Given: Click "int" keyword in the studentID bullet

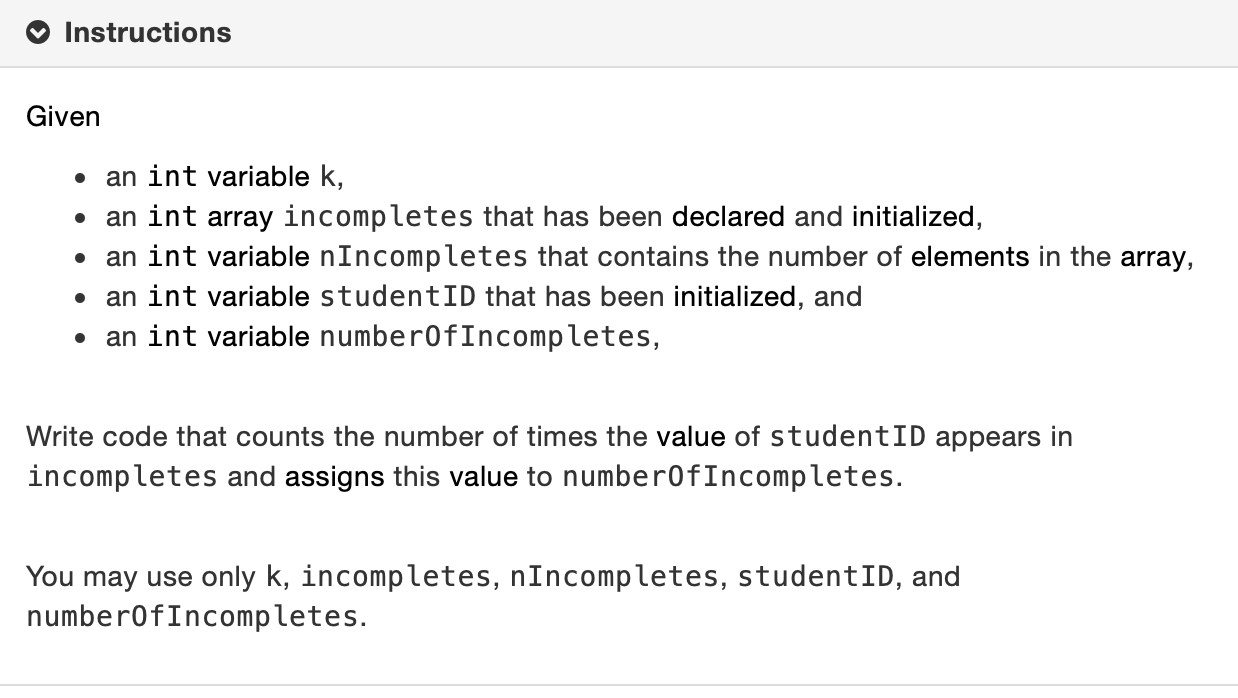Looking at the screenshot, I should coord(173,296).
